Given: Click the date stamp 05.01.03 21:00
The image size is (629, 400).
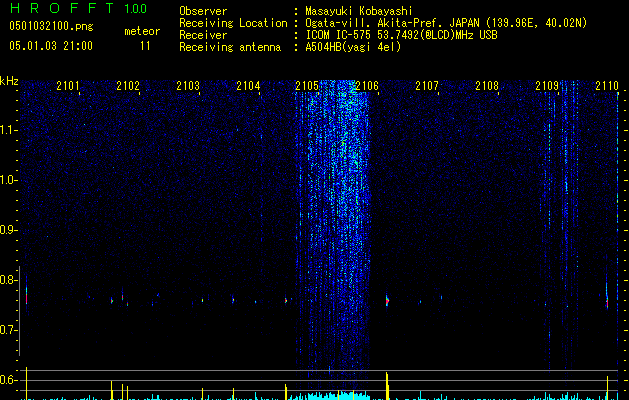Looking at the screenshot, I should coord(51,45).
